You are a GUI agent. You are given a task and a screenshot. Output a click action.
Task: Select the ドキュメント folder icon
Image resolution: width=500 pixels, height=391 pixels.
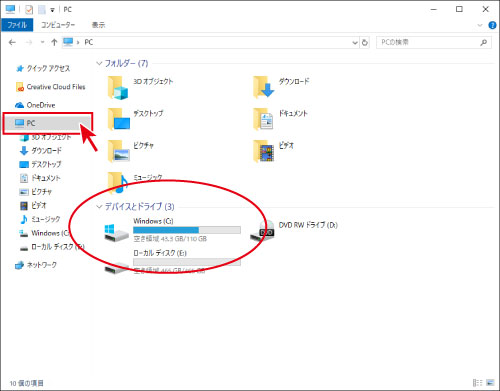click(263, 119)
